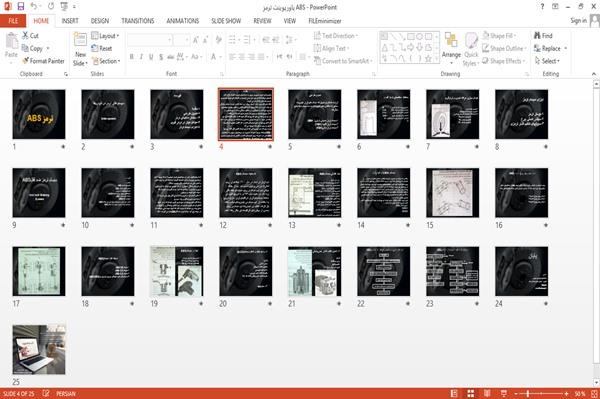Add a New Slide

coord(80,49)
